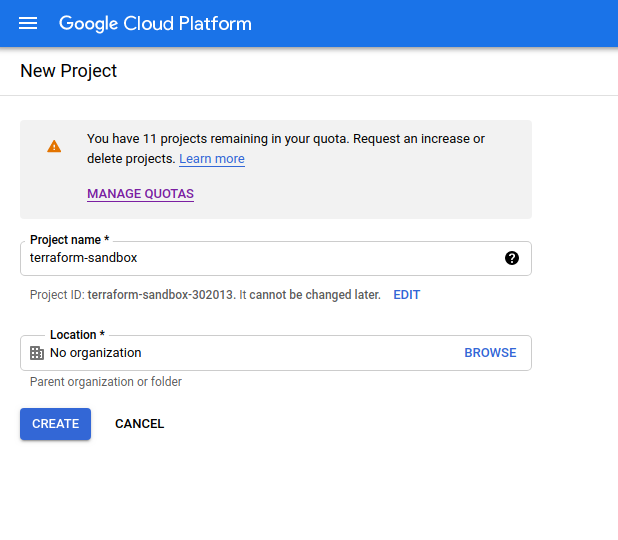This screenshot has height=540, width=618.
Task: Open the MANAGE QUOTAS link
Action: click(140, 194)
